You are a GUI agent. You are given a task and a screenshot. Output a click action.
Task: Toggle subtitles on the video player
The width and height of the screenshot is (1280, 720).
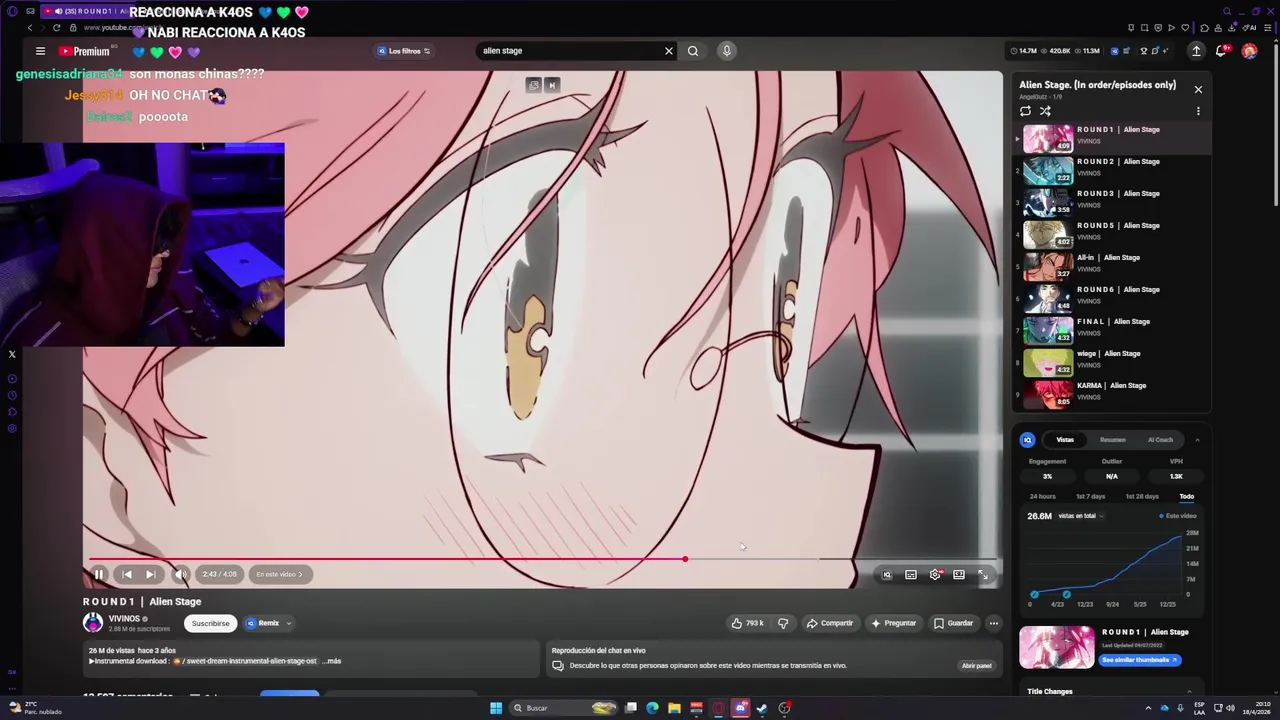(911, 574)
